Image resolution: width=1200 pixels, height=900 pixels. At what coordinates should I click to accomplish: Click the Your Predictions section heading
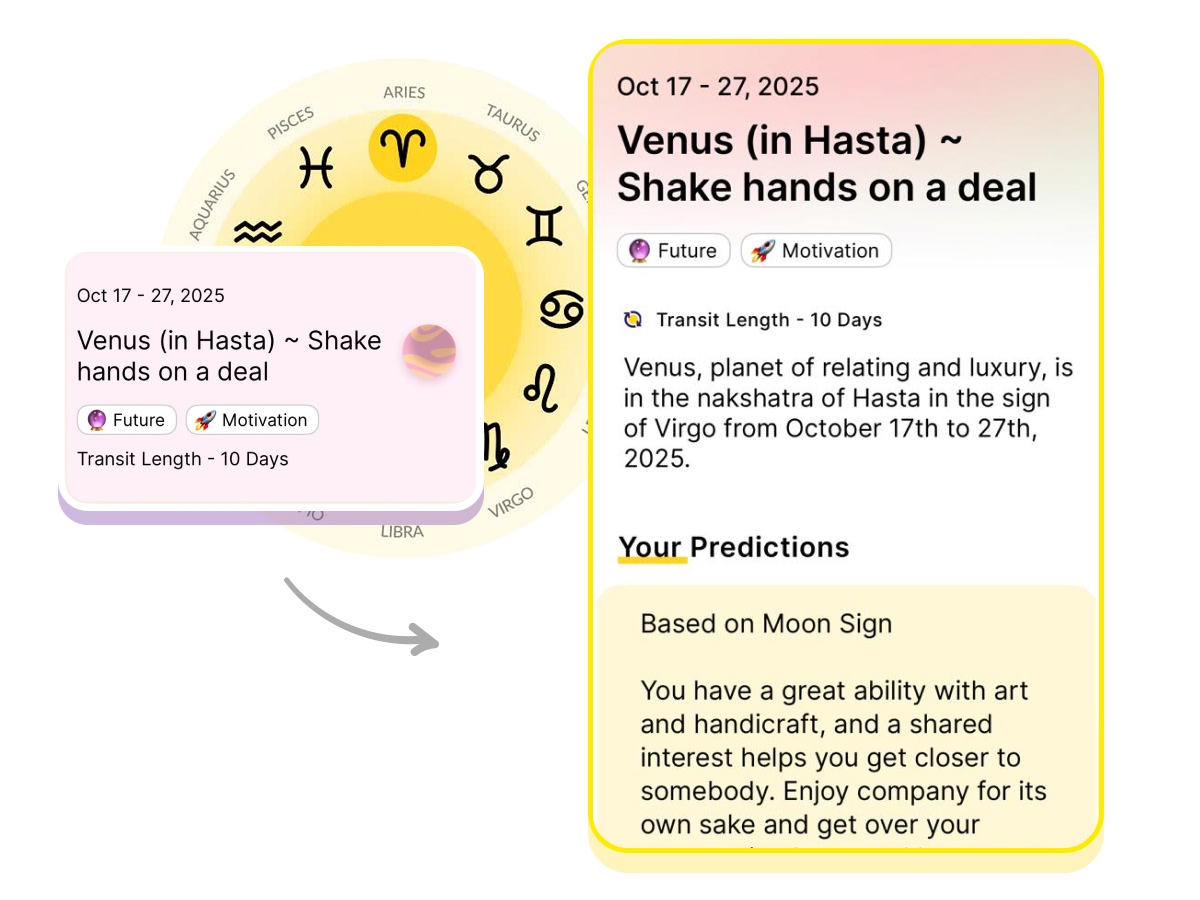[x=733, y=547]
